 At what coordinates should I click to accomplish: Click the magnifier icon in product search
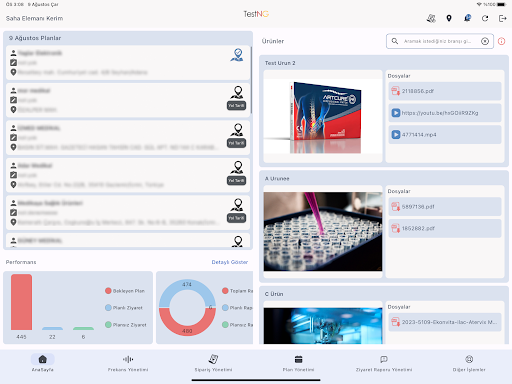pyautogui.click(x=395, y=41)
